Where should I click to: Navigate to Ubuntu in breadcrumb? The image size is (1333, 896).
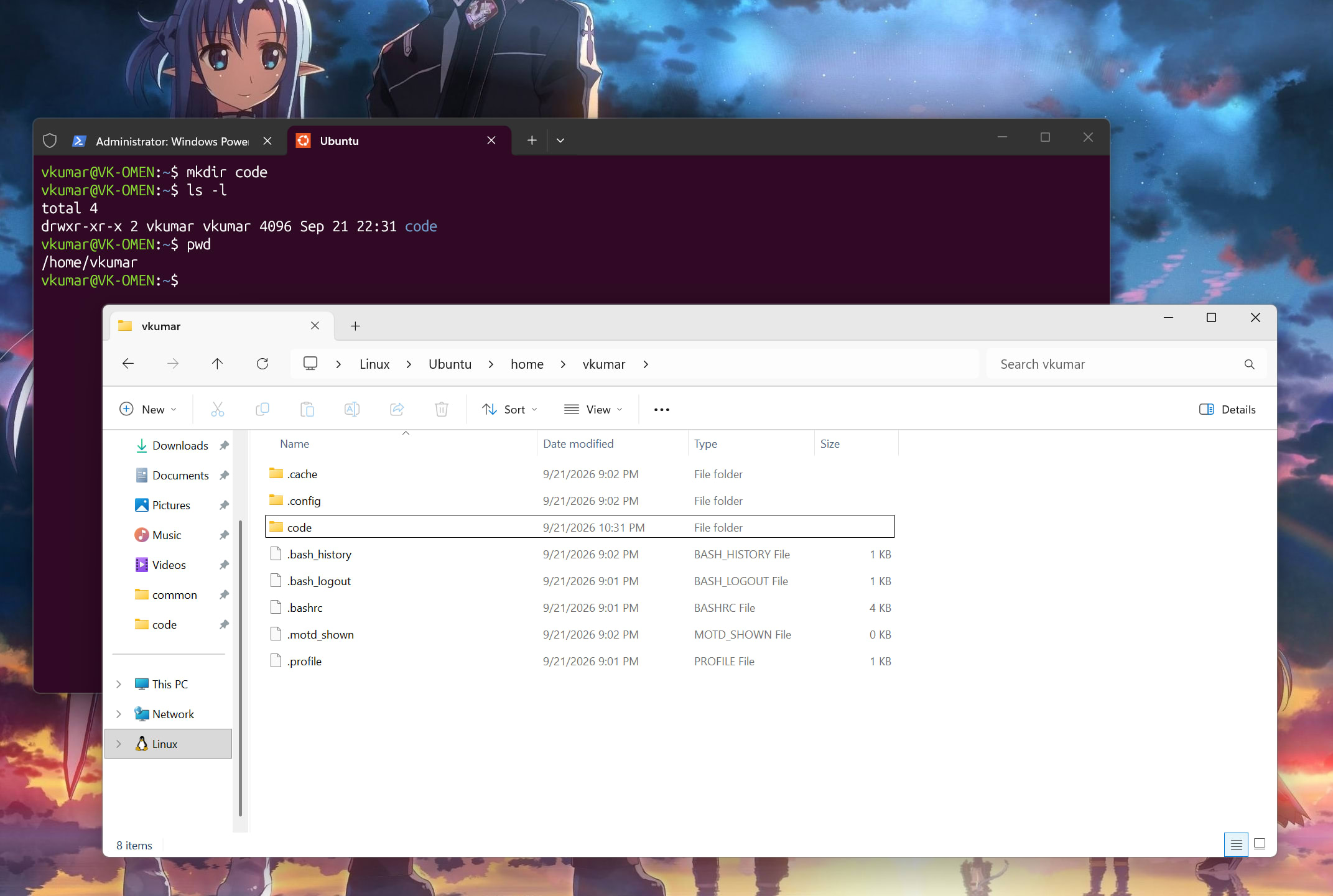click(x=450, y=364)
